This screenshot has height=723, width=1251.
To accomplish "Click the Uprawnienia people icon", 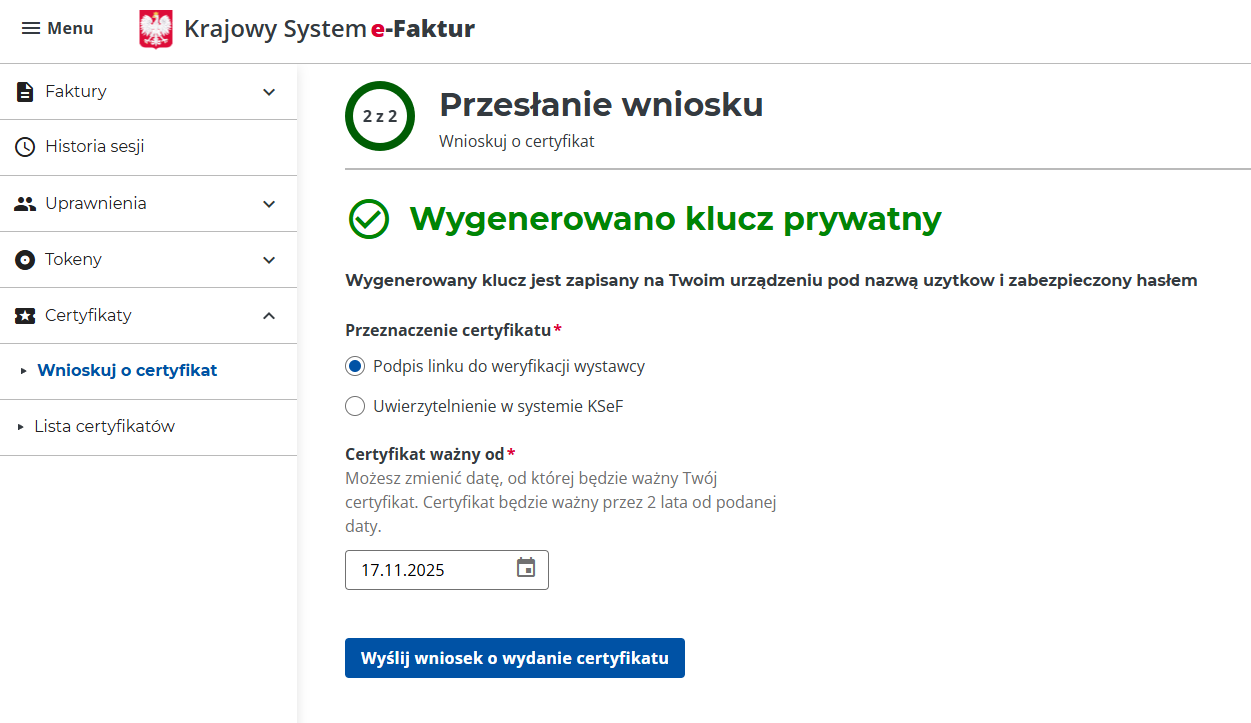I will 25,204.
